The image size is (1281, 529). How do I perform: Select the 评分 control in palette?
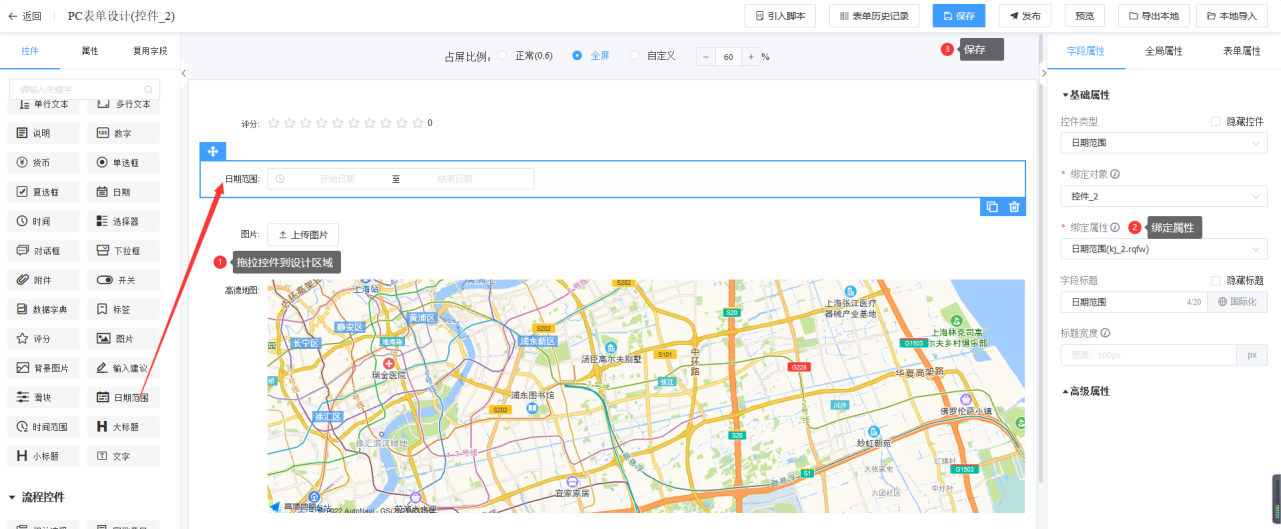[43, 339]
